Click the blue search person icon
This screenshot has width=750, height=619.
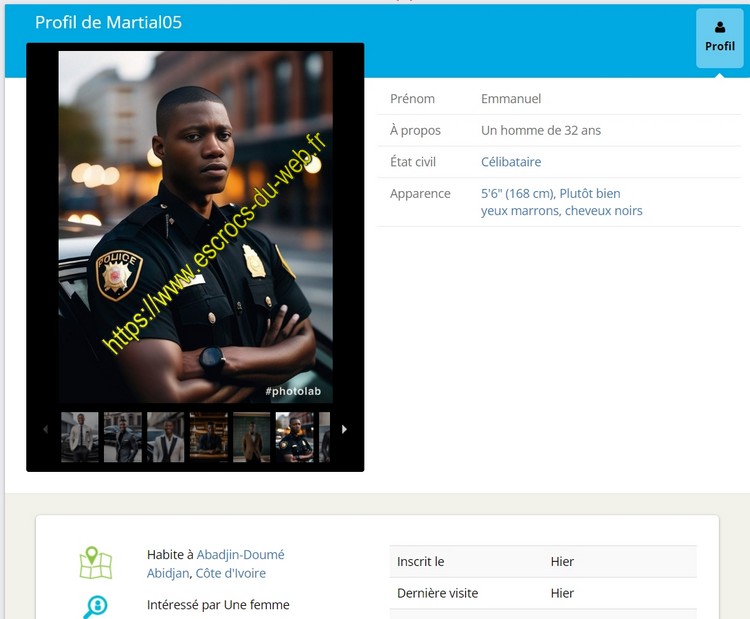point(96,606)
